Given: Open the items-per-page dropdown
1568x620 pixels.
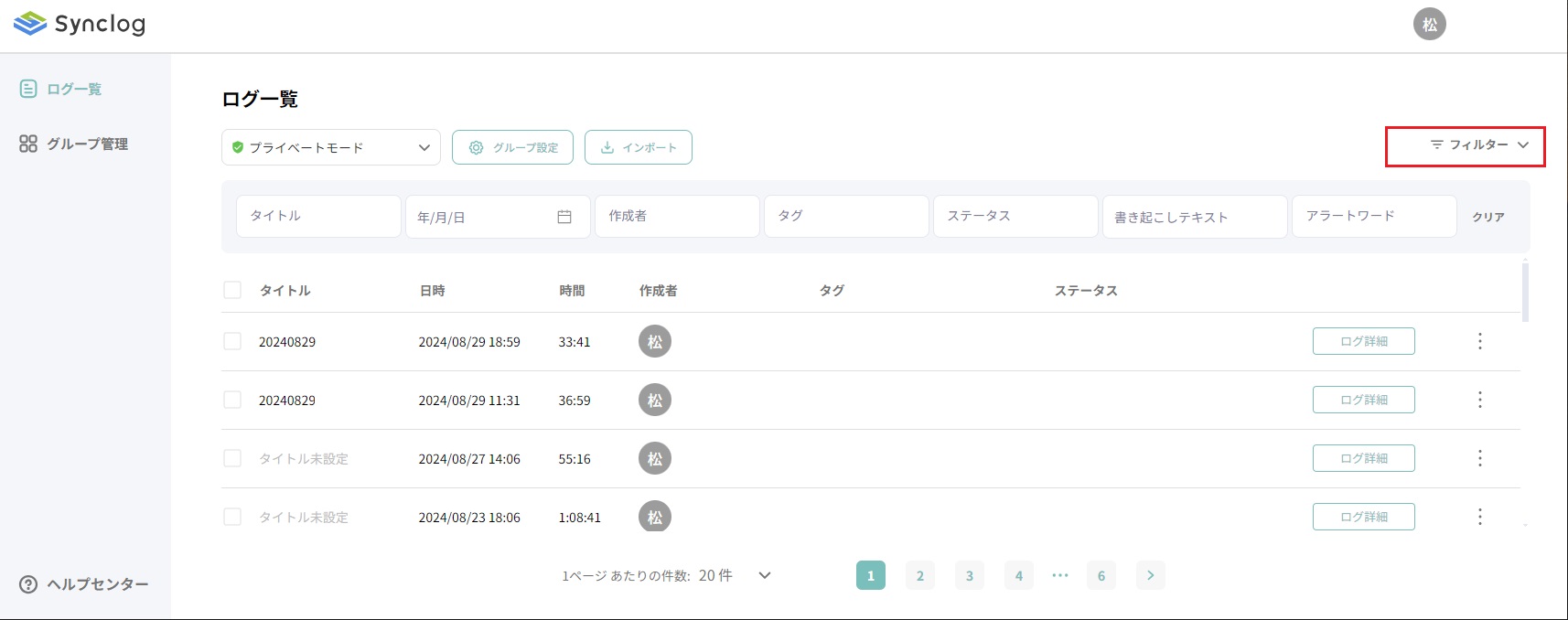Looking at the screenshot, I should pyautogui.click(x=765, y=575).
